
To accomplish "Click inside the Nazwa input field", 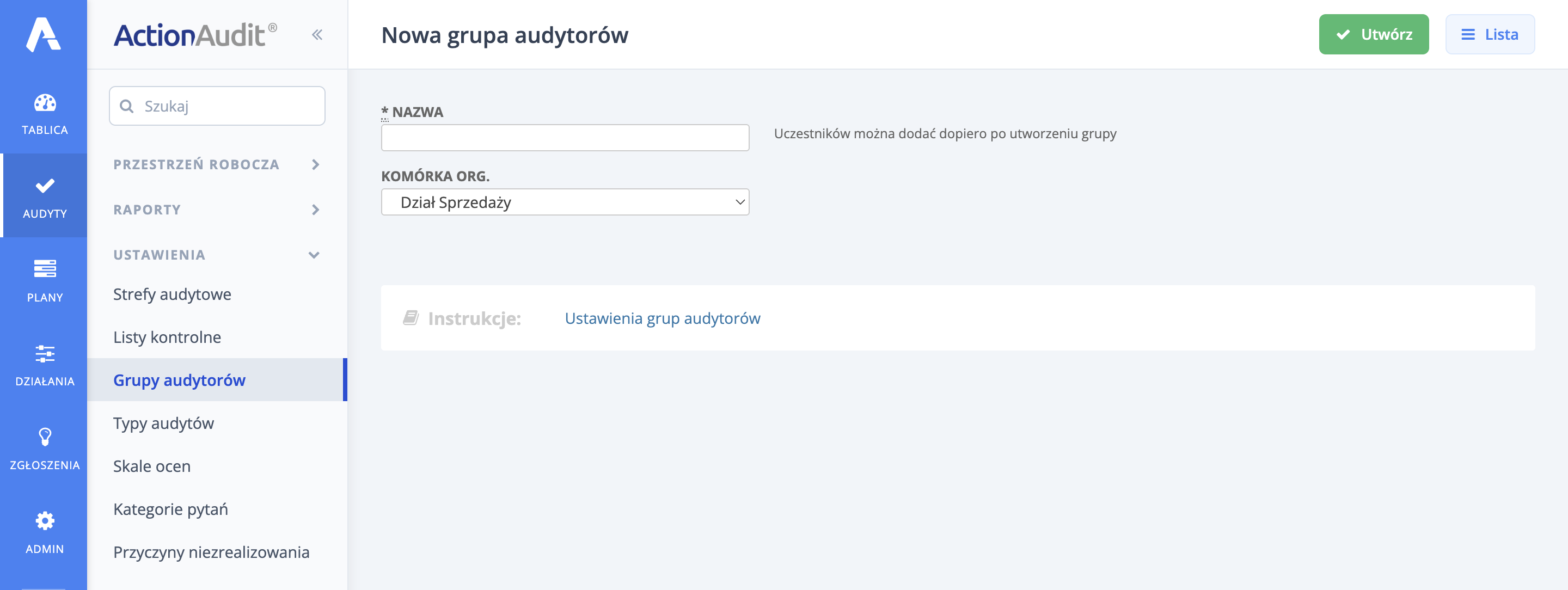I will (x=564, y=138).
